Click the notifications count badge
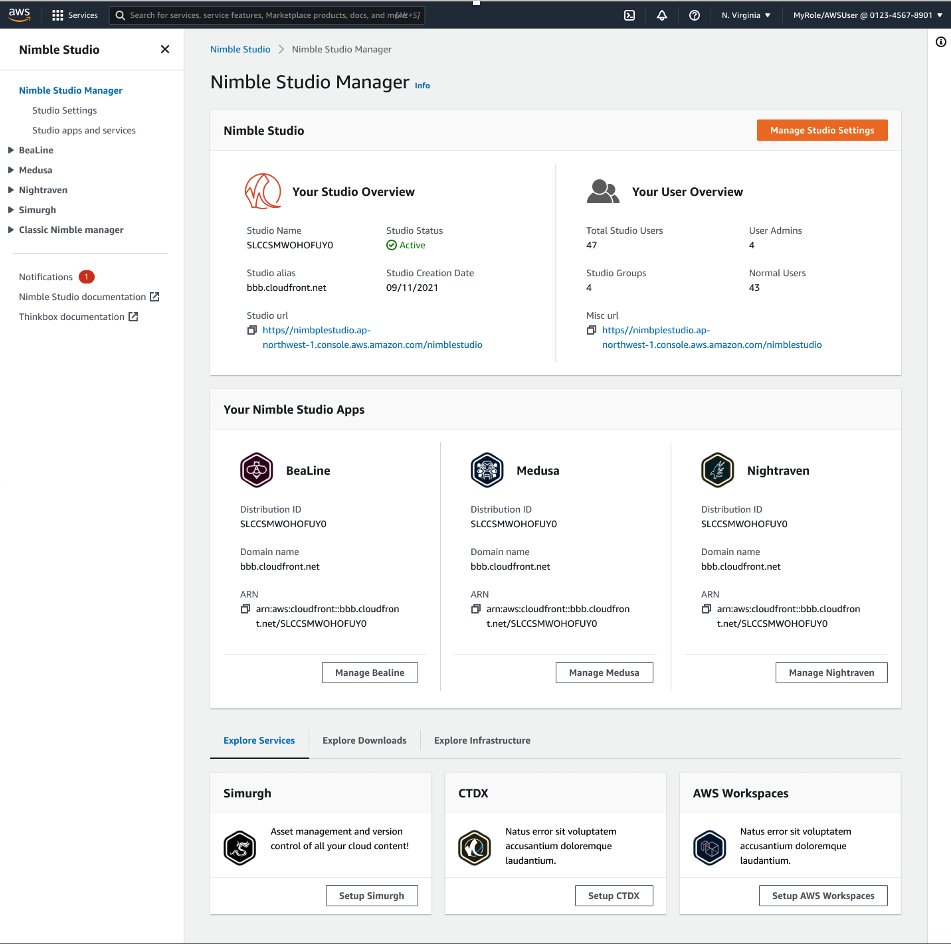This screenshot has height=944, width=951. (87, 277)
